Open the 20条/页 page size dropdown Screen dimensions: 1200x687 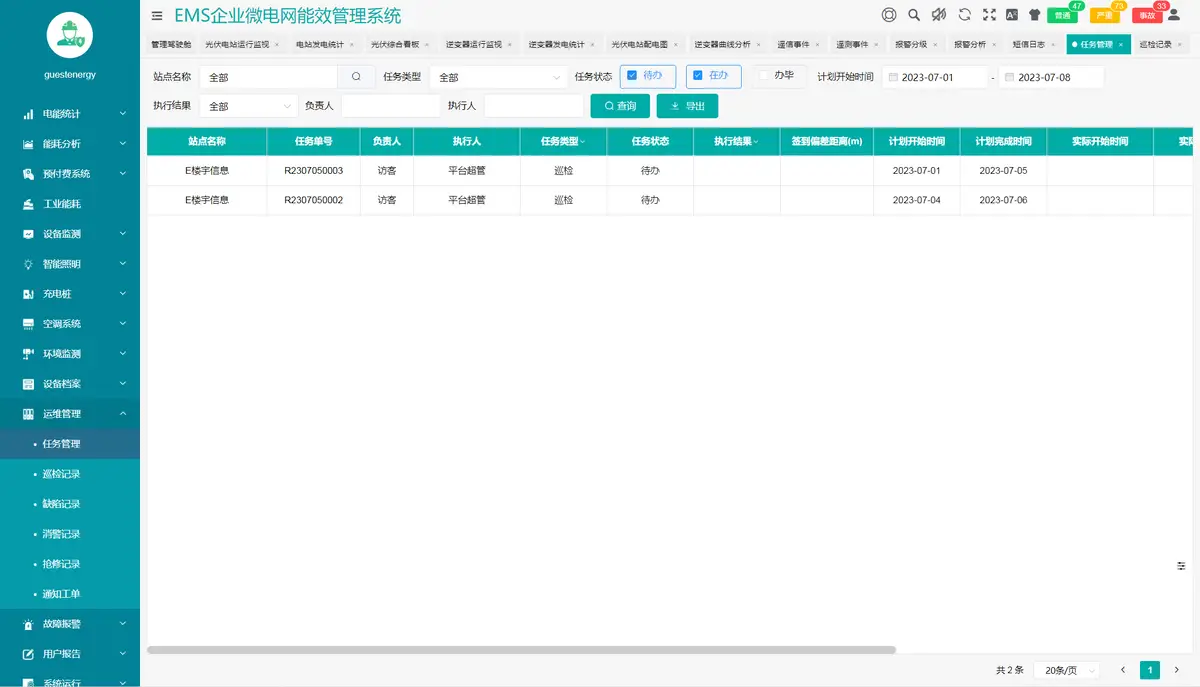1066,670
